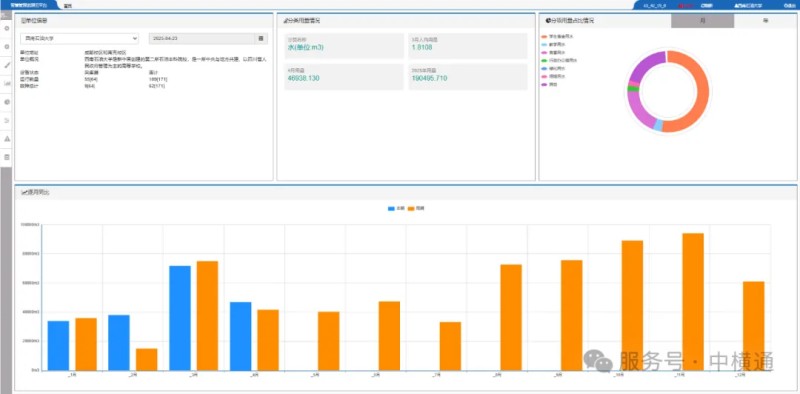Toggle the blue fifth legend item
The image size is (800, 394).
554,68
